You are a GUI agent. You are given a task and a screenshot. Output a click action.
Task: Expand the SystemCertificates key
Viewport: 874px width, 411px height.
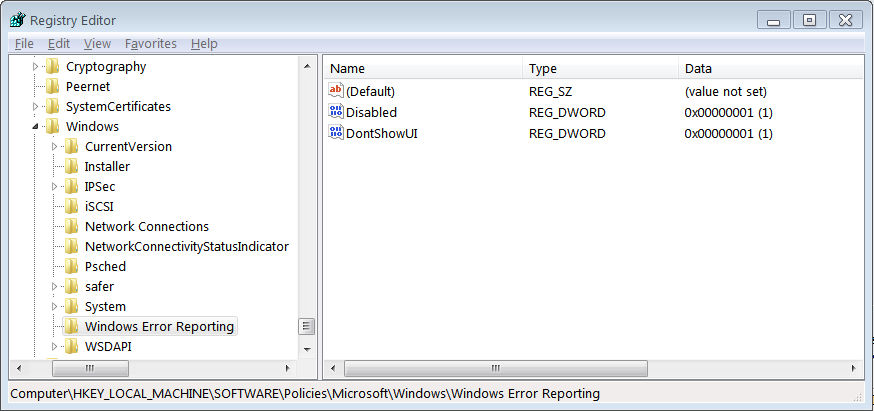click(x=36, y=107)
